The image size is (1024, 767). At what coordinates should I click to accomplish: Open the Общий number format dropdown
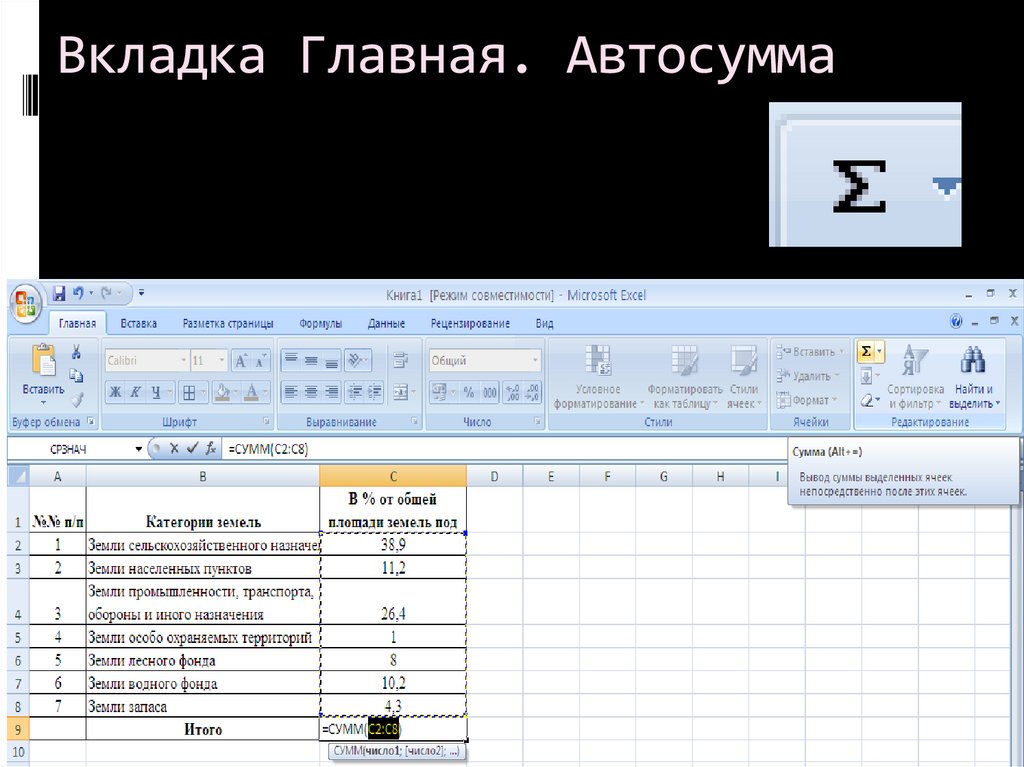537,359
